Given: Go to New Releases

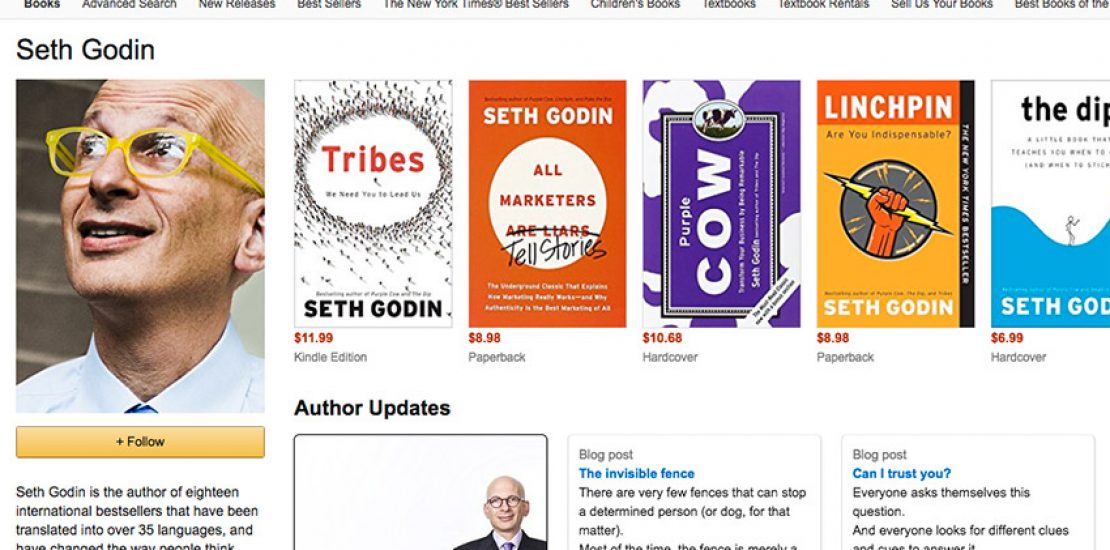Looking at the screenshot, I should coord(236,4).
